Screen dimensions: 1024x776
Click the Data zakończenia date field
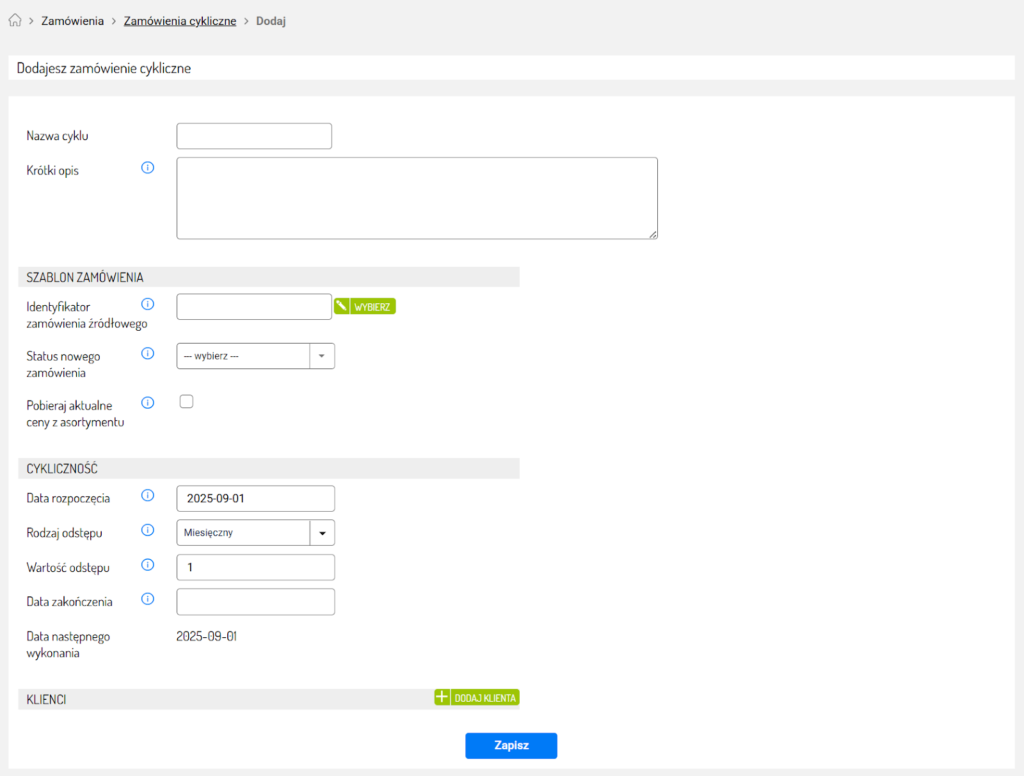[x=255, y=602]
